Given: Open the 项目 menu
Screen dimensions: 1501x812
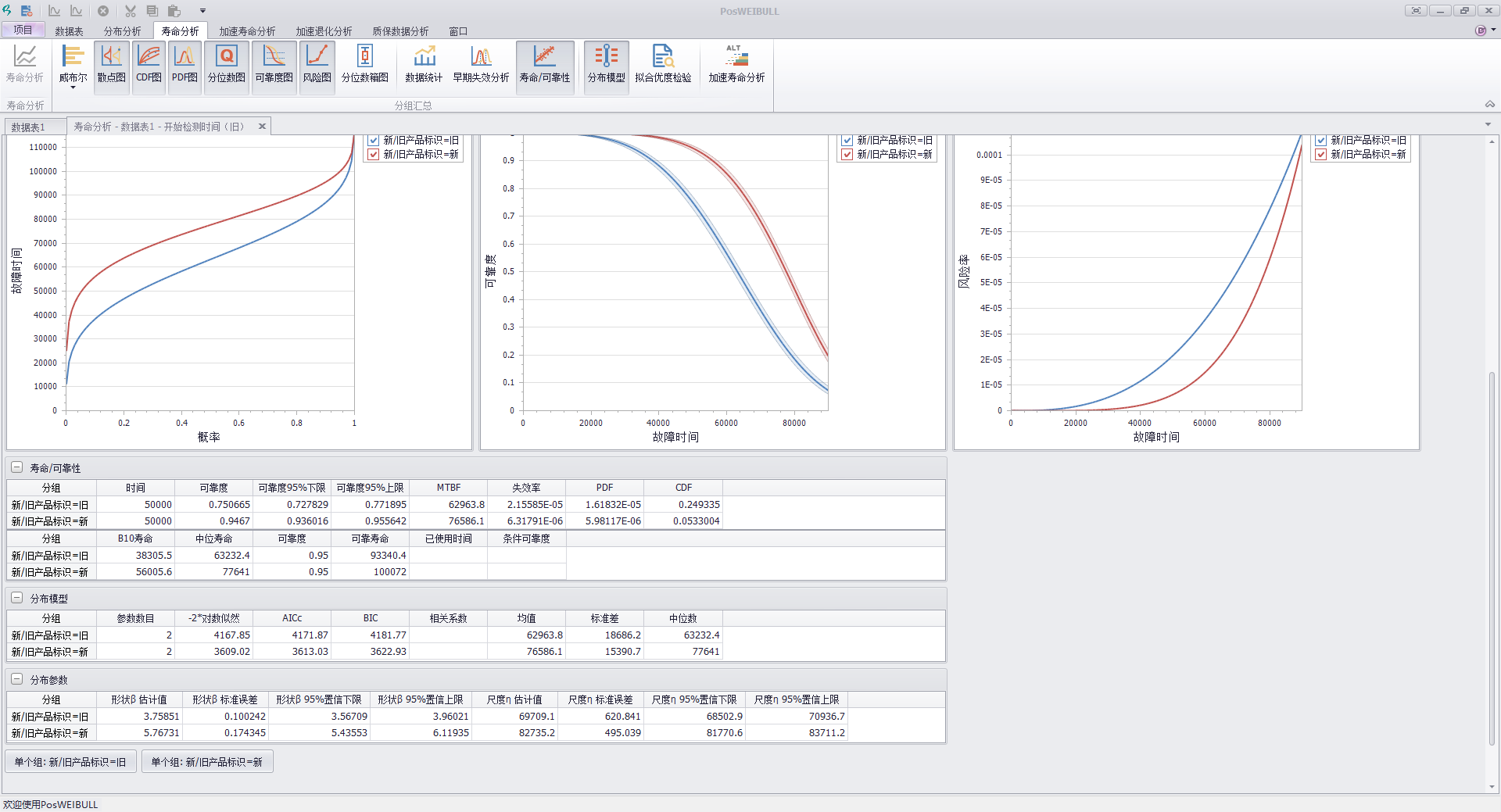Looking at the screenshot, I should point(23,30).
